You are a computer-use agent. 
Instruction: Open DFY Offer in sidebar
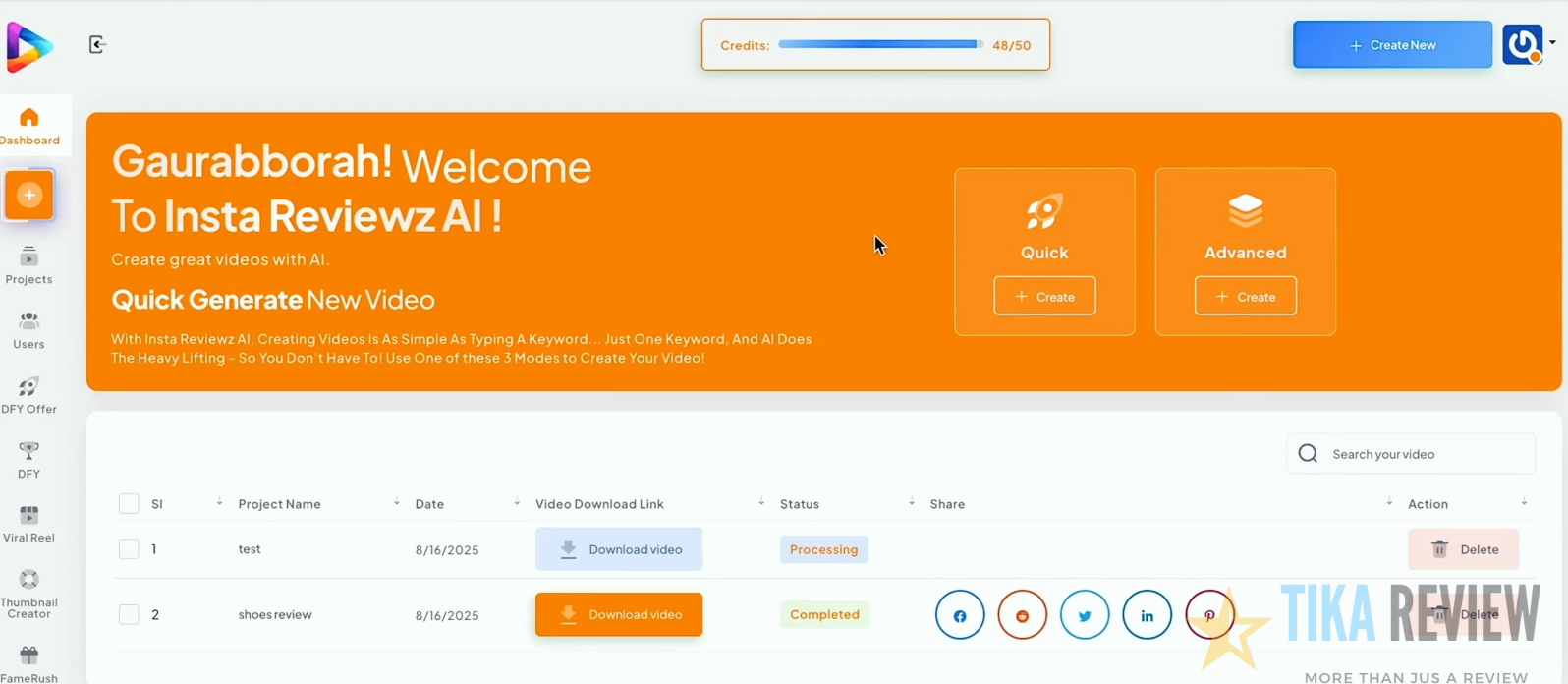(x=28, y=395)
